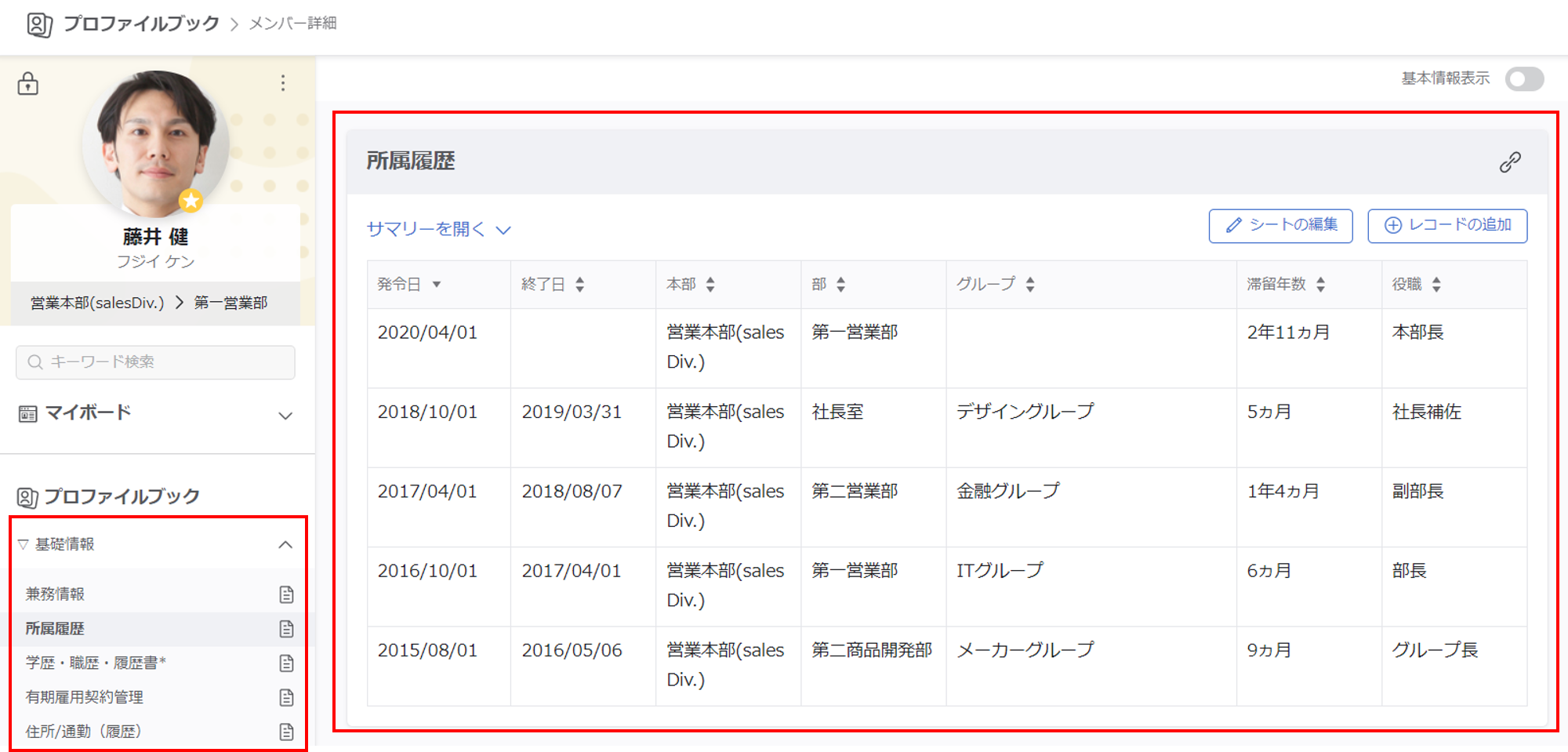Click the デザイングループ cell

[1025, 412]
